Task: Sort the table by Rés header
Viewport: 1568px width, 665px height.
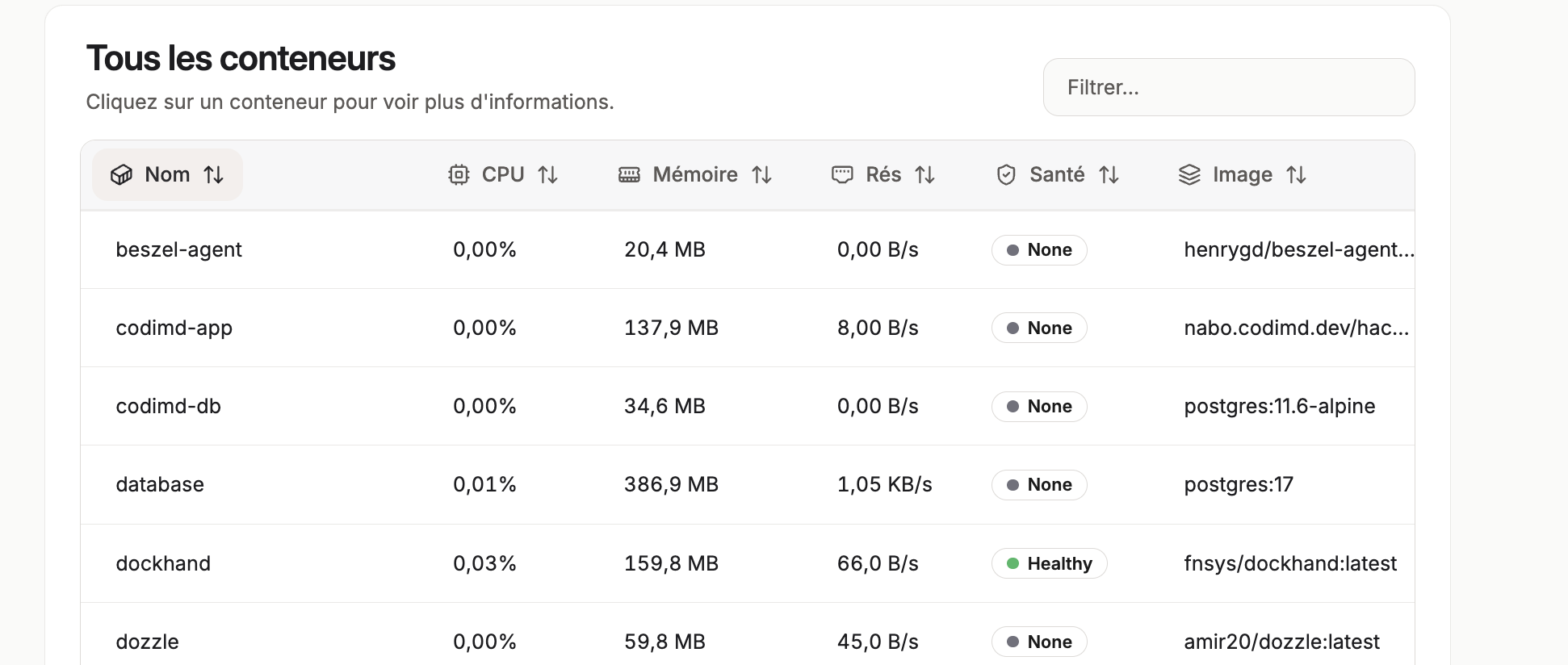Action: pos(883,174)
